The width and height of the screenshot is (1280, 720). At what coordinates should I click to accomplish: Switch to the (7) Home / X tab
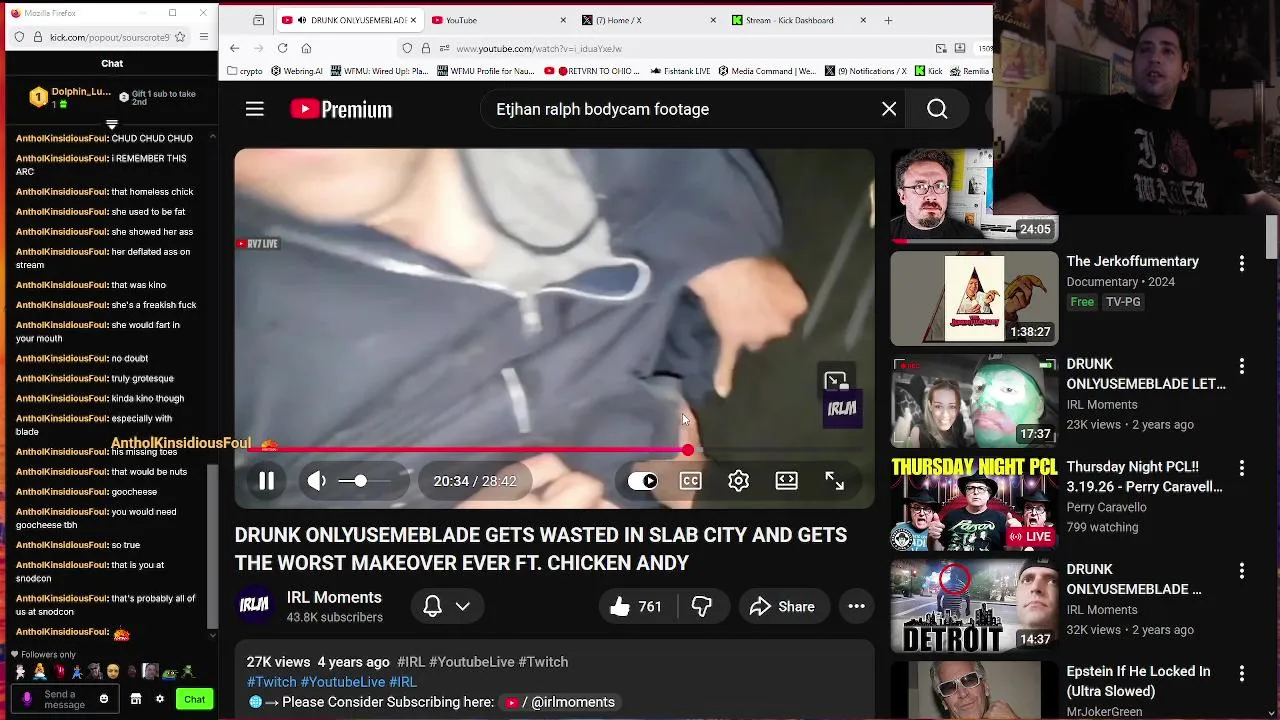coord(648,20)
